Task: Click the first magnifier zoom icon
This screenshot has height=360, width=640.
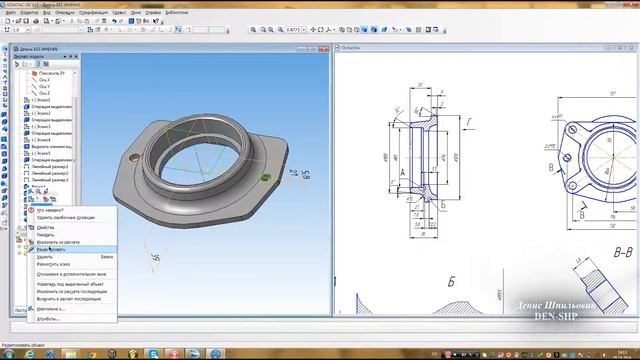Action: (x=253, y=30)
